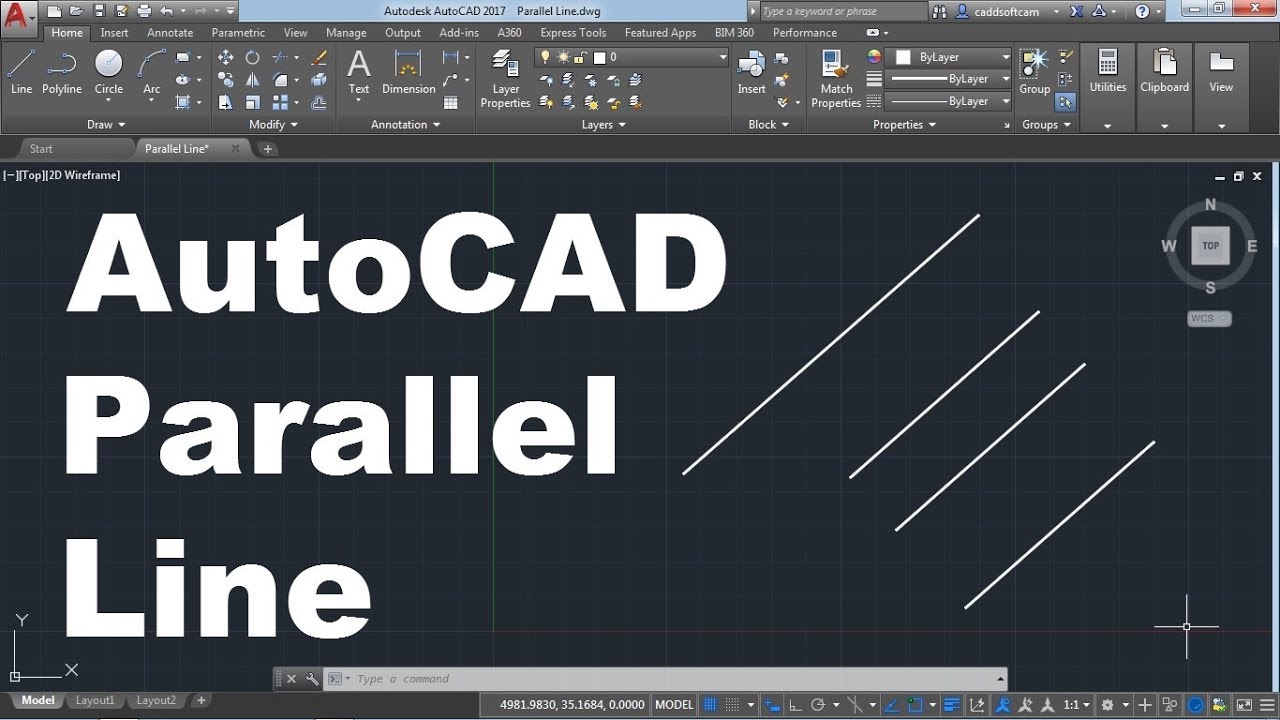Image resolution: width=1280 pixels, height=720 pixels.
Task: Click the Table tool in Annotation
Action: coord(451,102)
